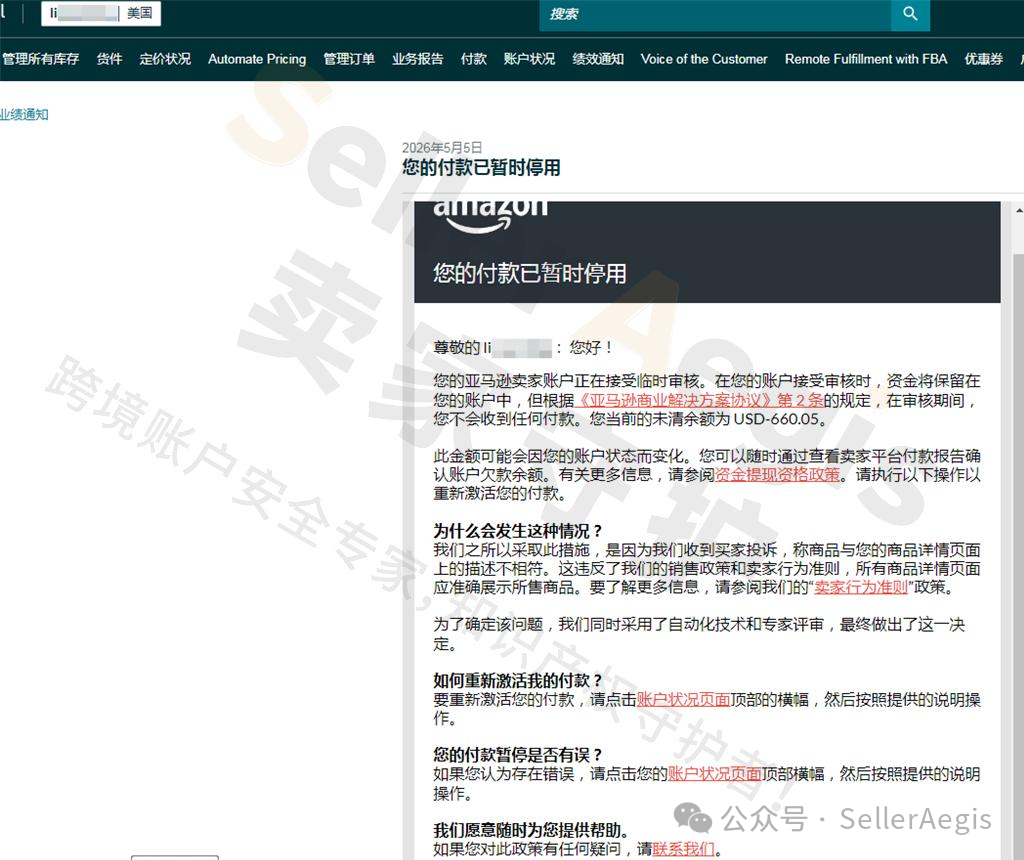Open 优惠券 menu item
The image size is (1024, 860).
[x=984, y=59]
